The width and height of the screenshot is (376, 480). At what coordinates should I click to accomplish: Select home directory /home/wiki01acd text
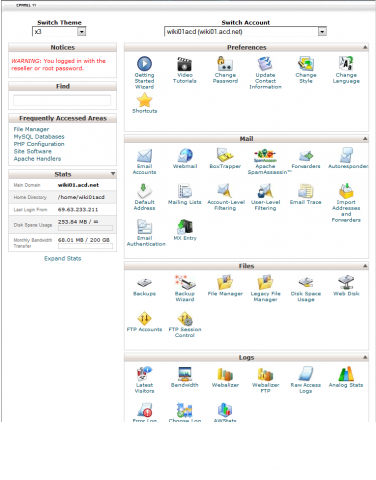point(81,197)
